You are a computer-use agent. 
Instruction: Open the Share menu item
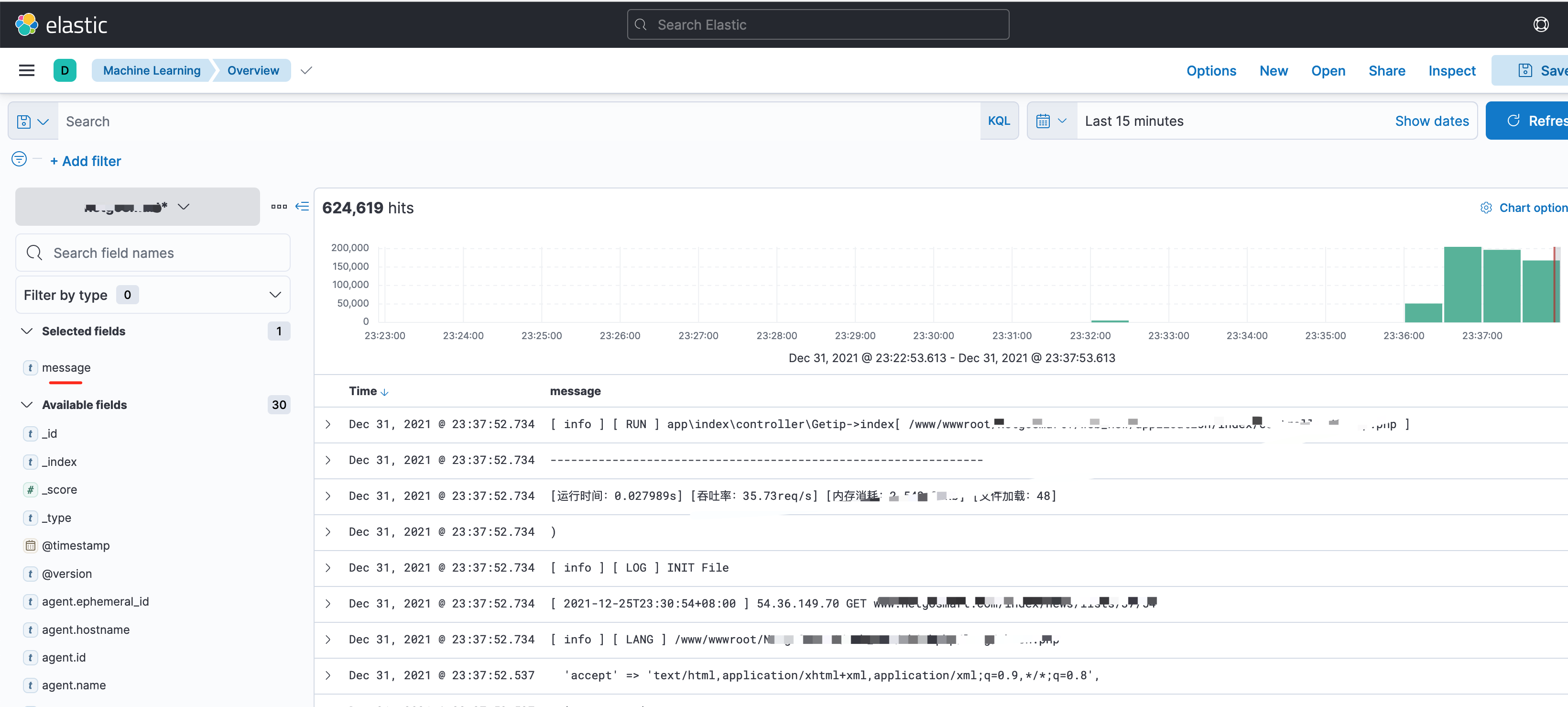(1387, 71)
